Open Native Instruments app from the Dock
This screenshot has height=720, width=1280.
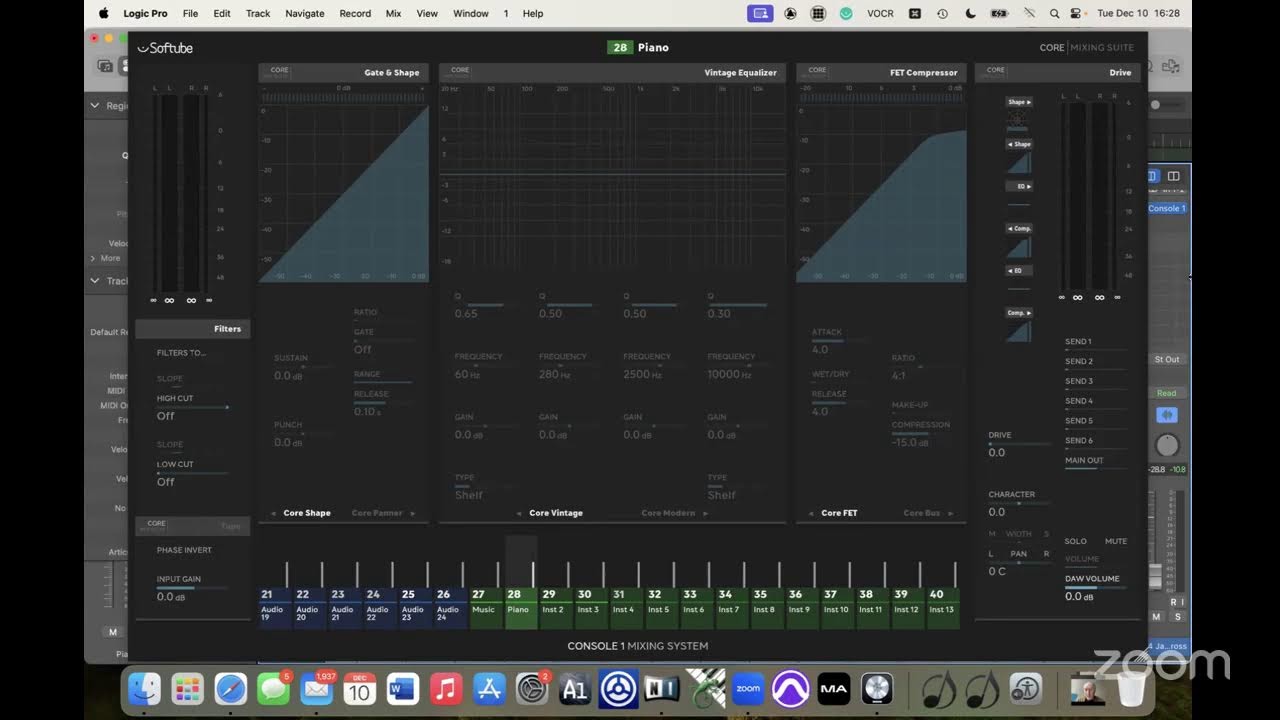[x=662, y=688]
